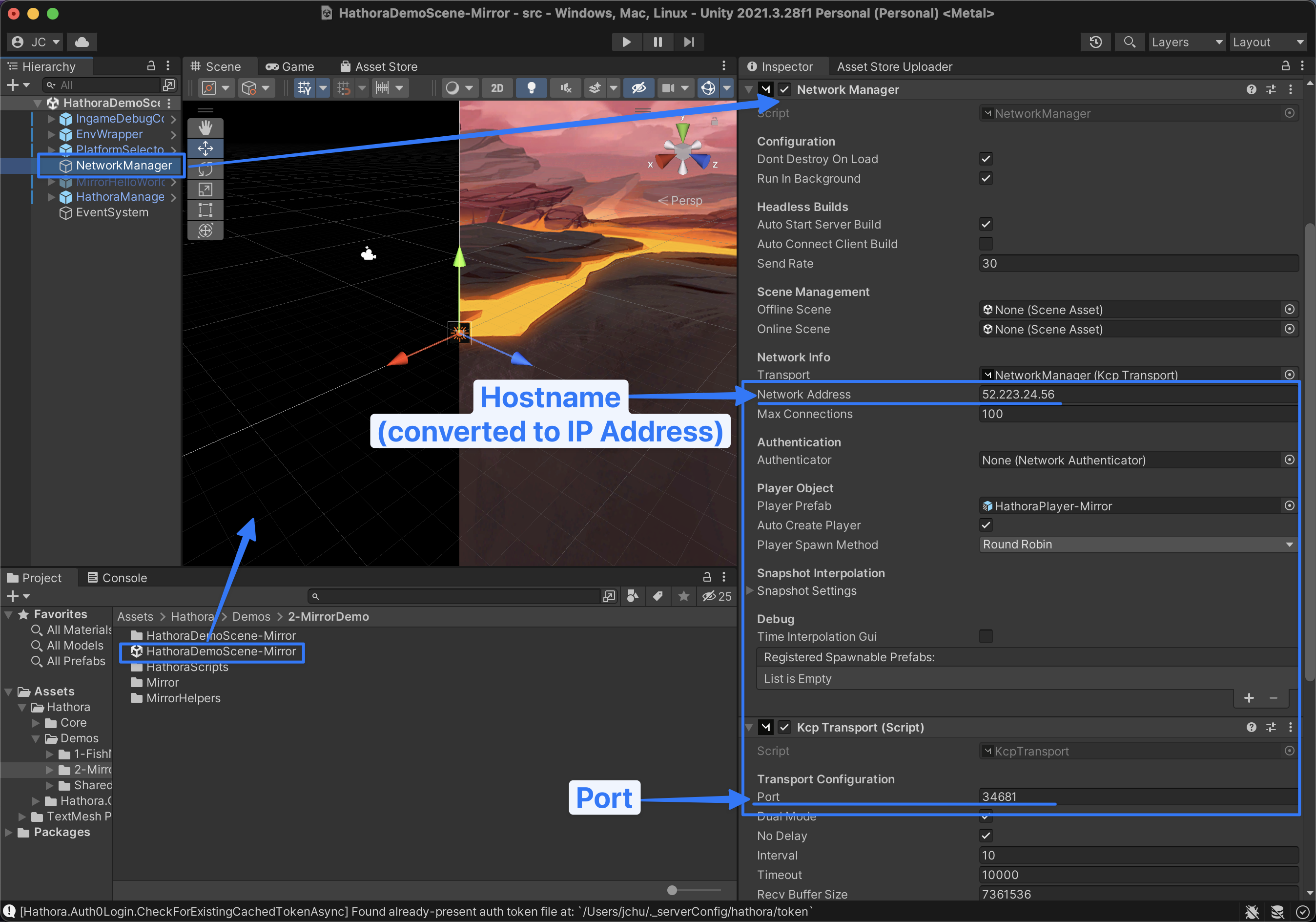Expand the Core folder in Project tree
This screenshot has height=922, width=1316.
point(36,722)
